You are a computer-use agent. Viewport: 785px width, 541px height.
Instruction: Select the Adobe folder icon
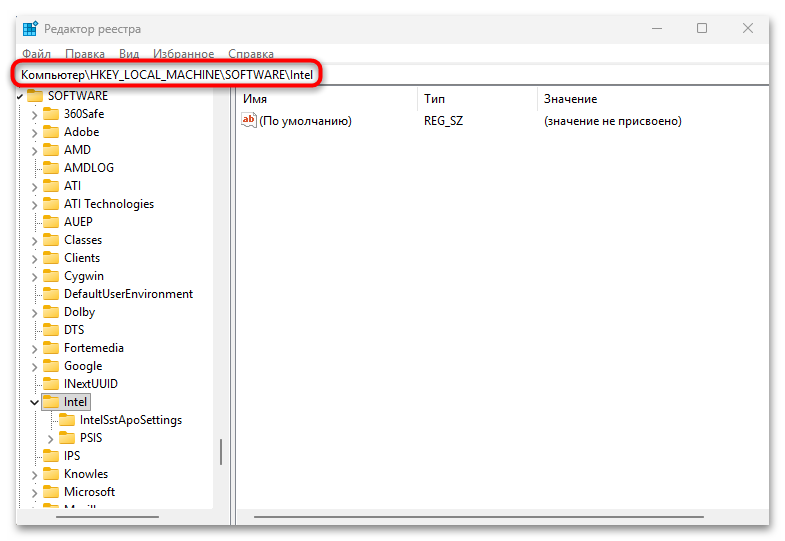coord(51,132)
